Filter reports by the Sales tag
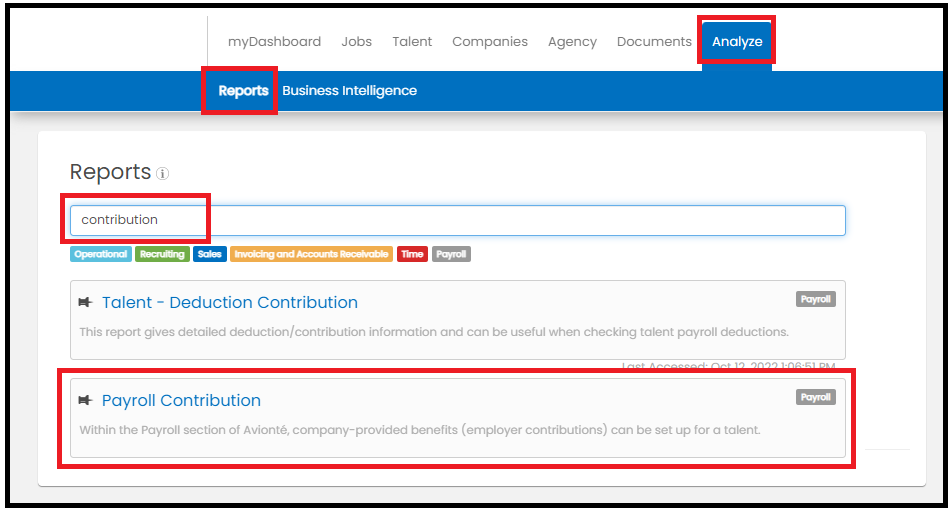 pos(209,254)
